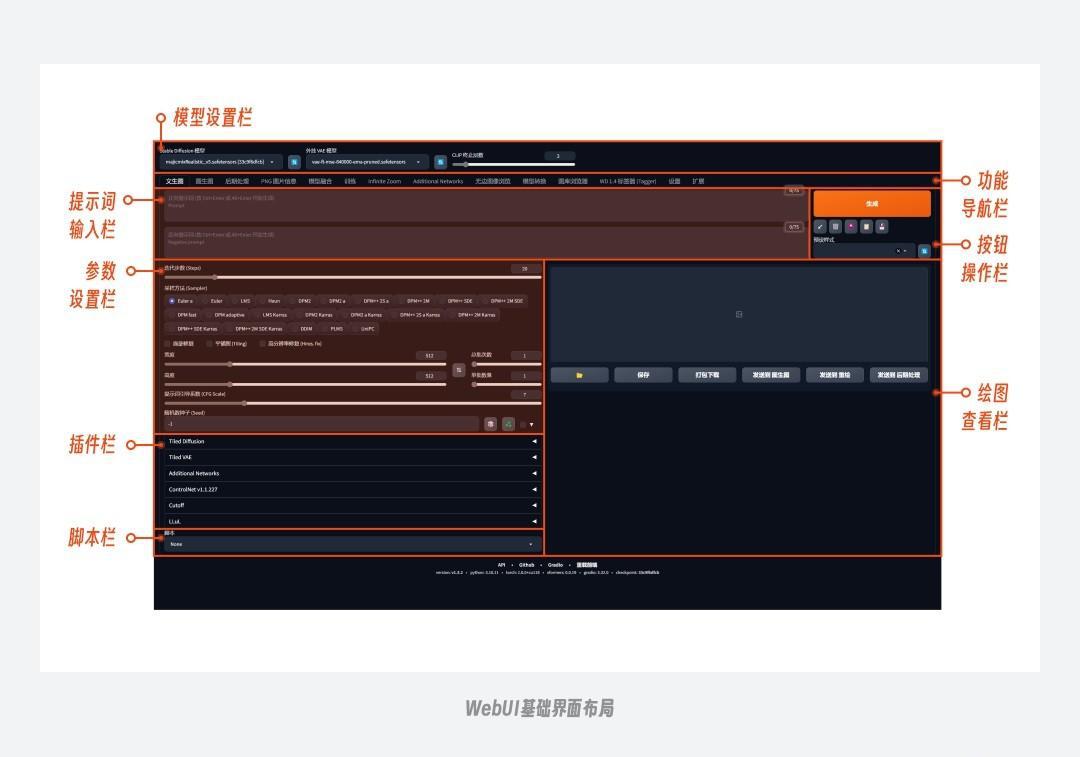Click the Steps number field showing 20

click(x=526, y=269)
